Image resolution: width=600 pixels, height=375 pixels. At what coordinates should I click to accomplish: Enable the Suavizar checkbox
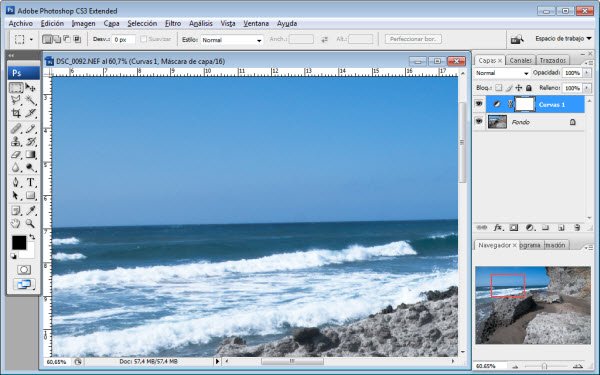[x=143, y=39]
